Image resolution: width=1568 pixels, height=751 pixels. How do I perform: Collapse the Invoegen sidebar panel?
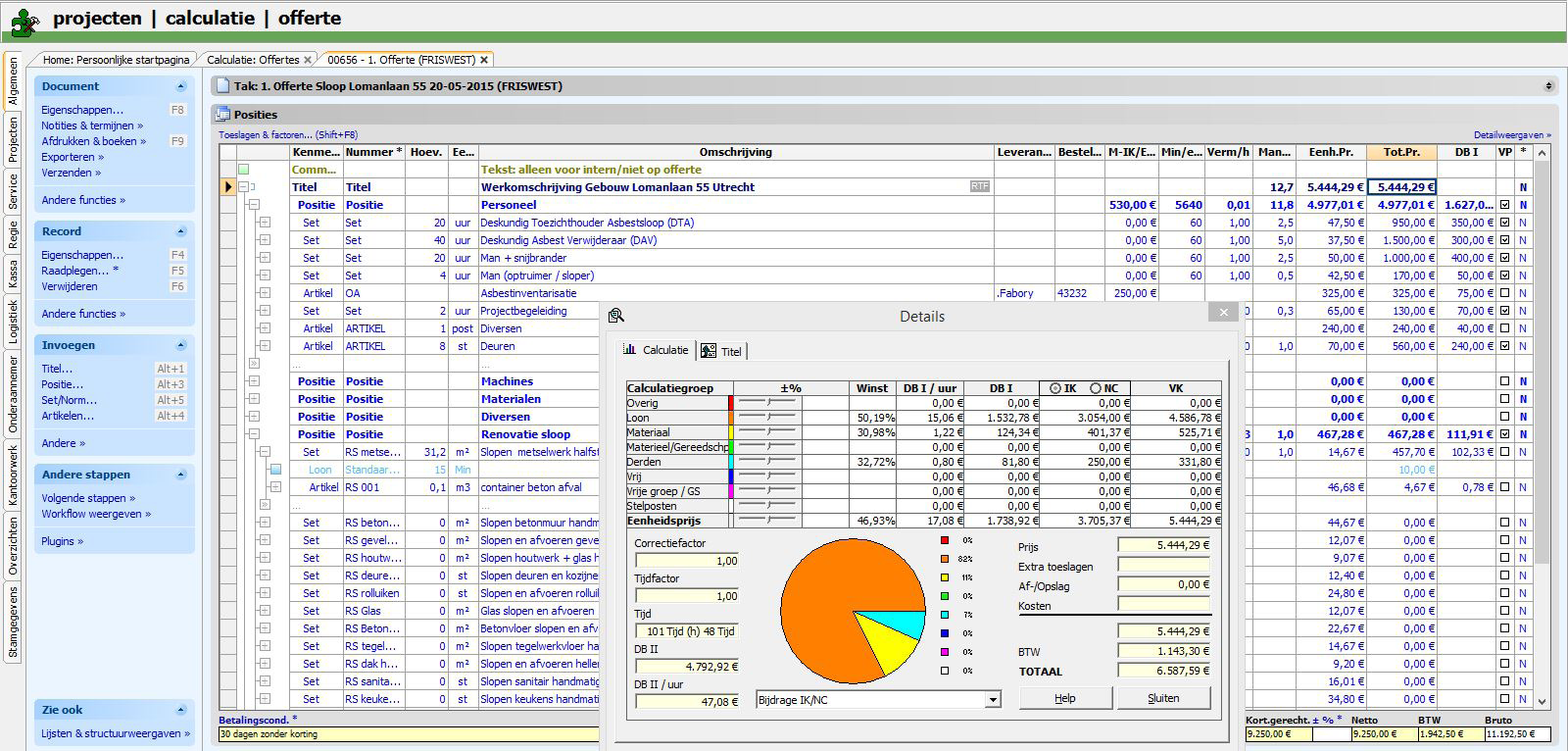pyautogui.click(x=180, y=345)
